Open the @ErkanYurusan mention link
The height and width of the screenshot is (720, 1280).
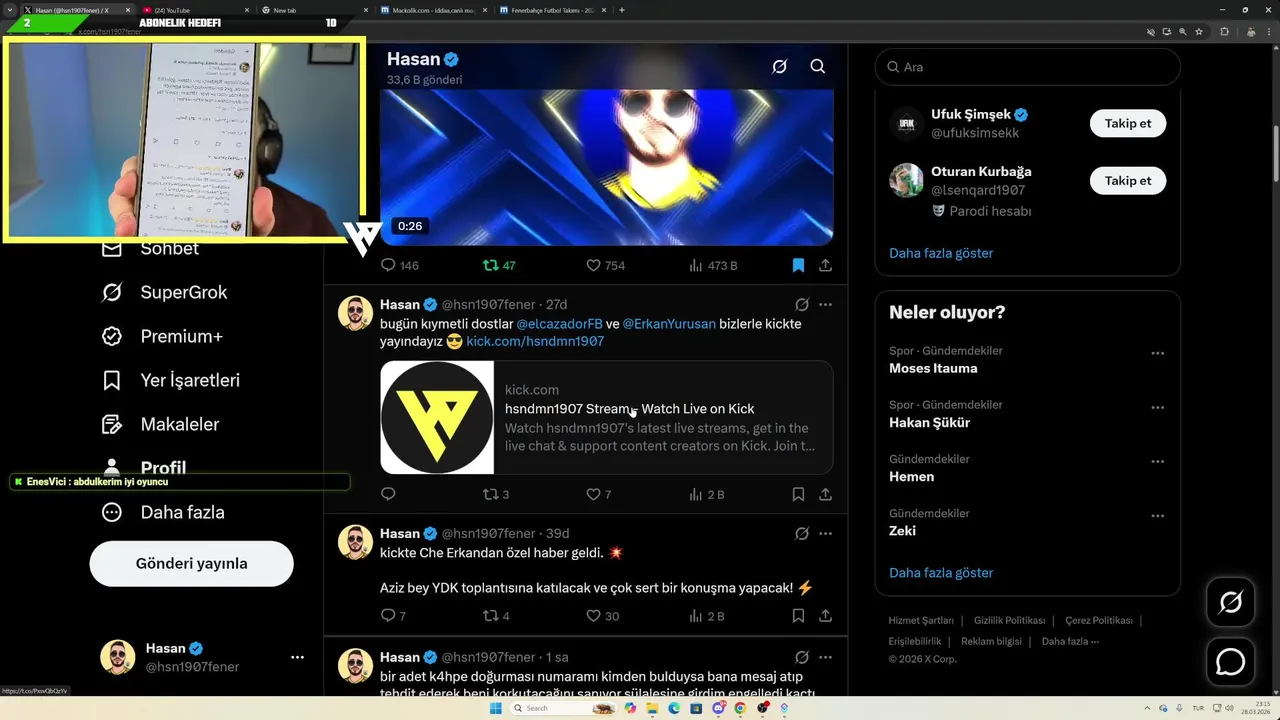click(x=669, y=324)
